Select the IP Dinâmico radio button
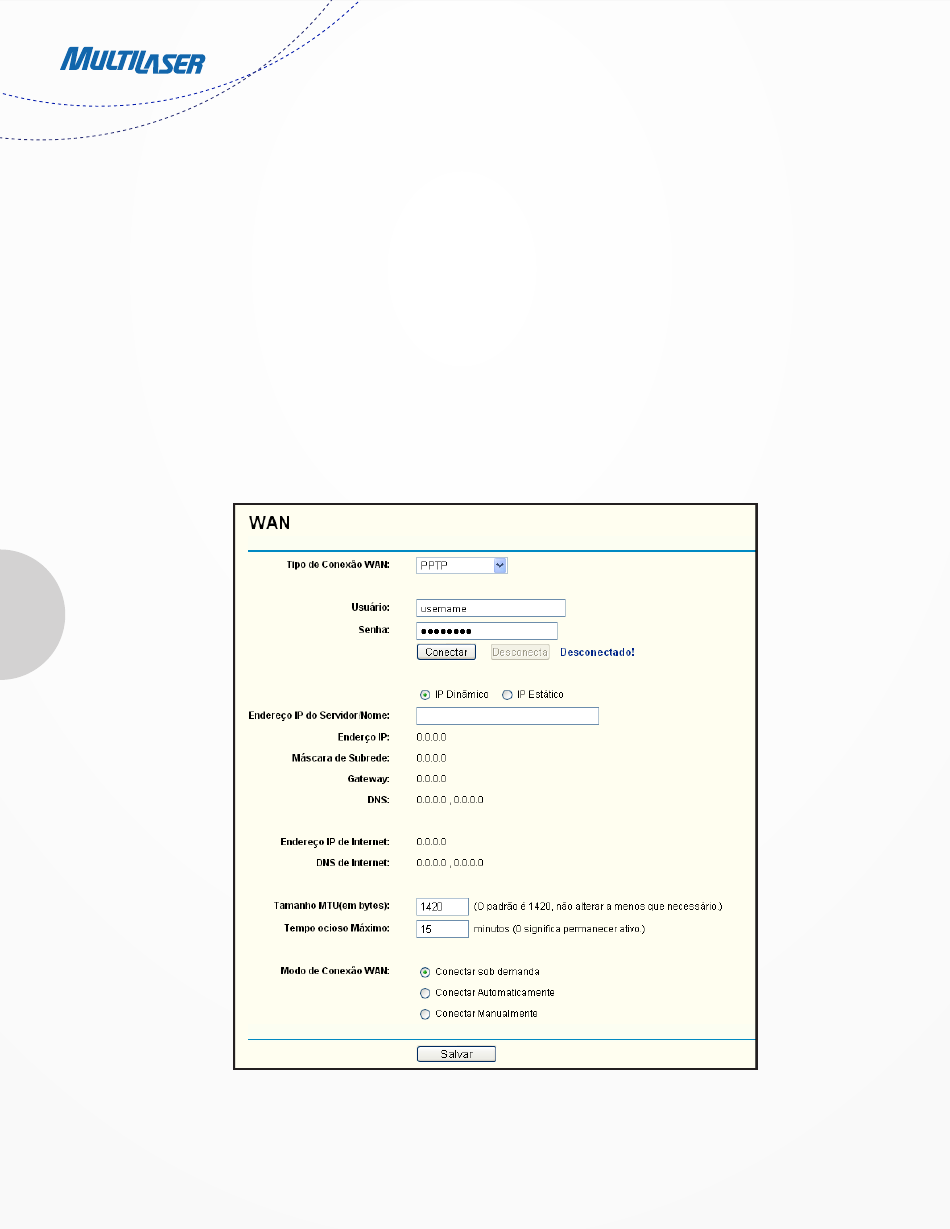Viewport: 950px width, 1229px height. [425, 695]
